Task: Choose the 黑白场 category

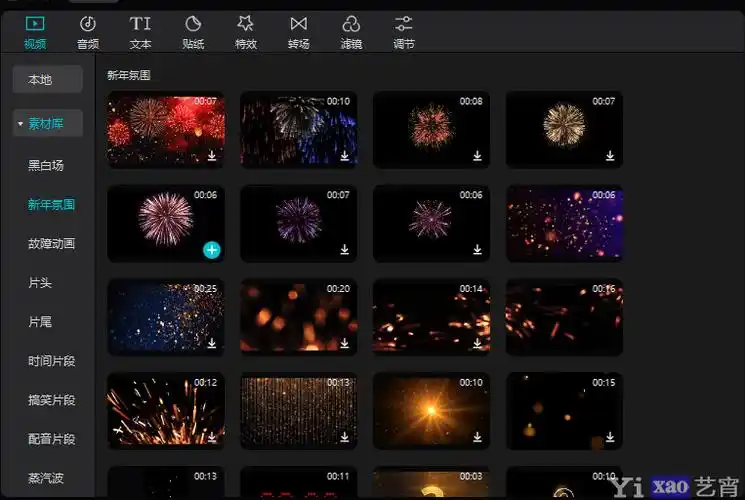Action: (x=46, y=165)
